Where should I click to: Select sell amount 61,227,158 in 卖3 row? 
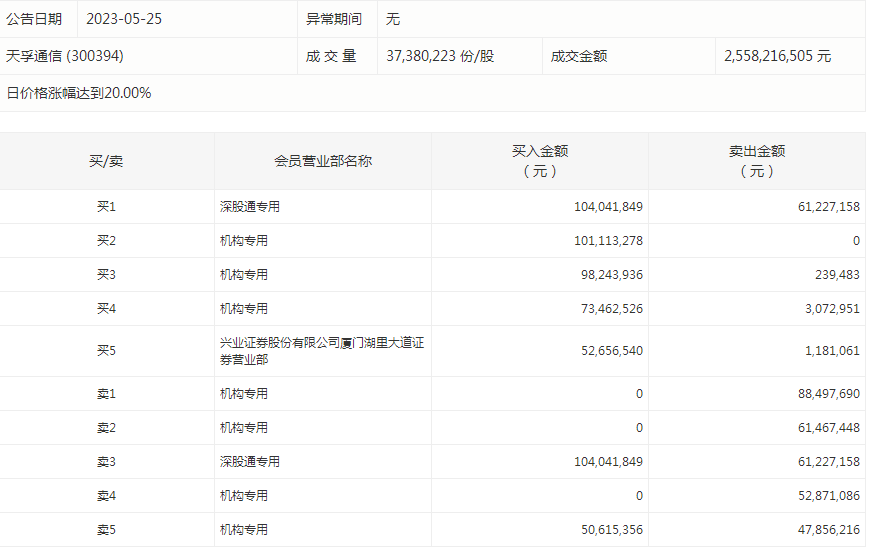click(x=829, y=461)
